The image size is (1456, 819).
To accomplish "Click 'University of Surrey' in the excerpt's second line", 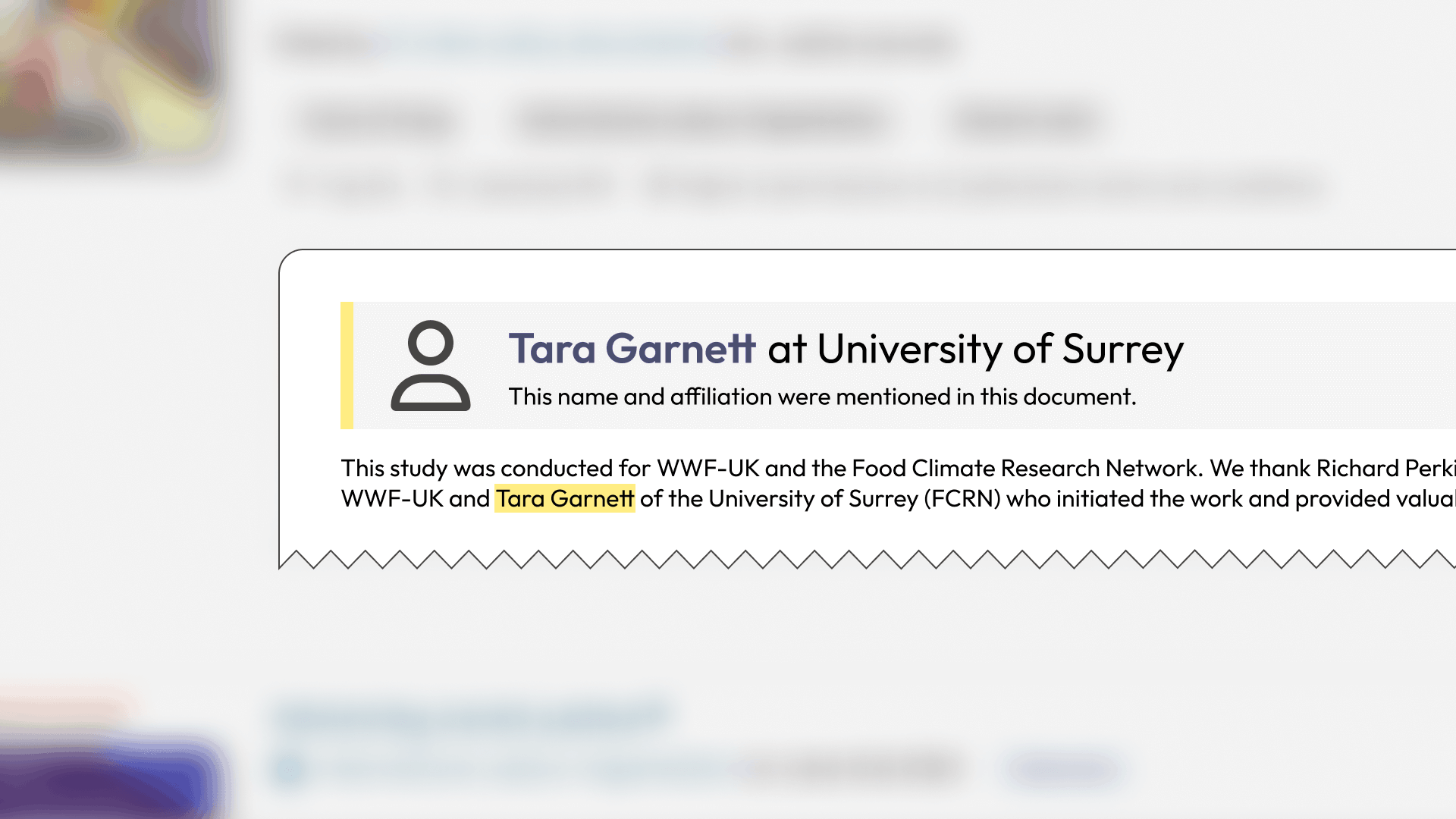I will click(813, 499).
